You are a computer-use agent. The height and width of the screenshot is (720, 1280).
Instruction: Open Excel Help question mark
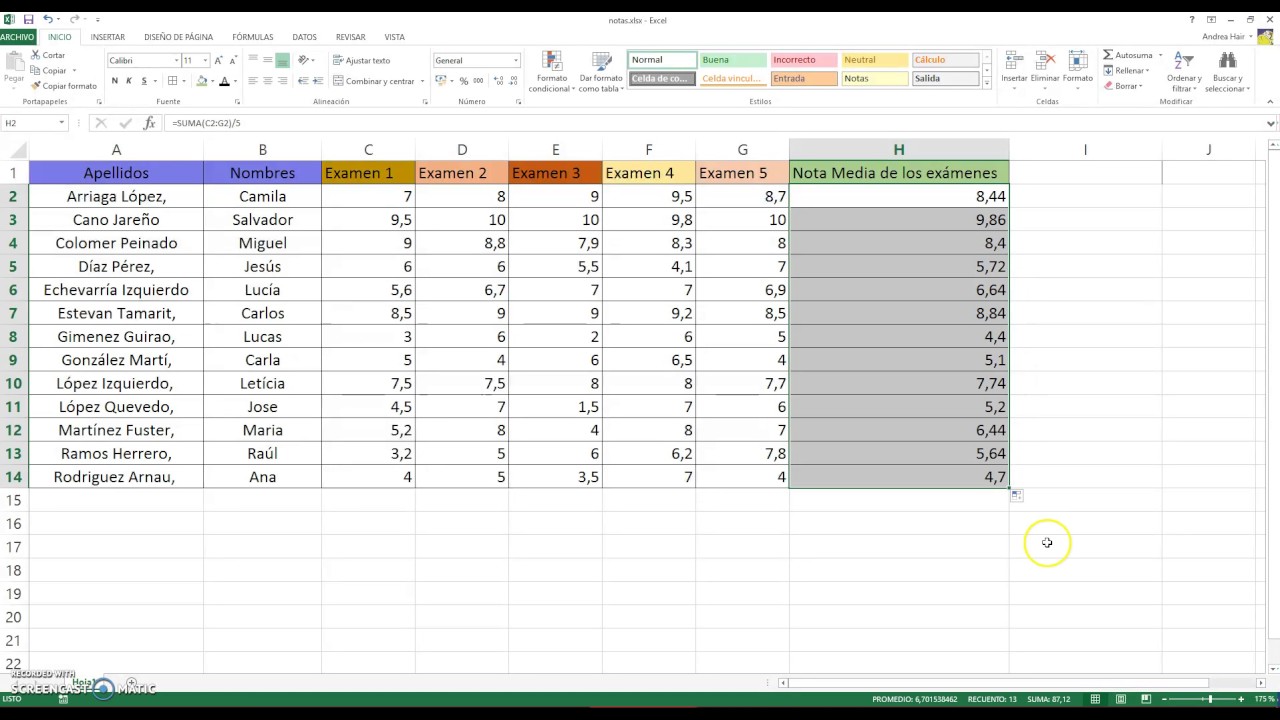pos(1192,19)
